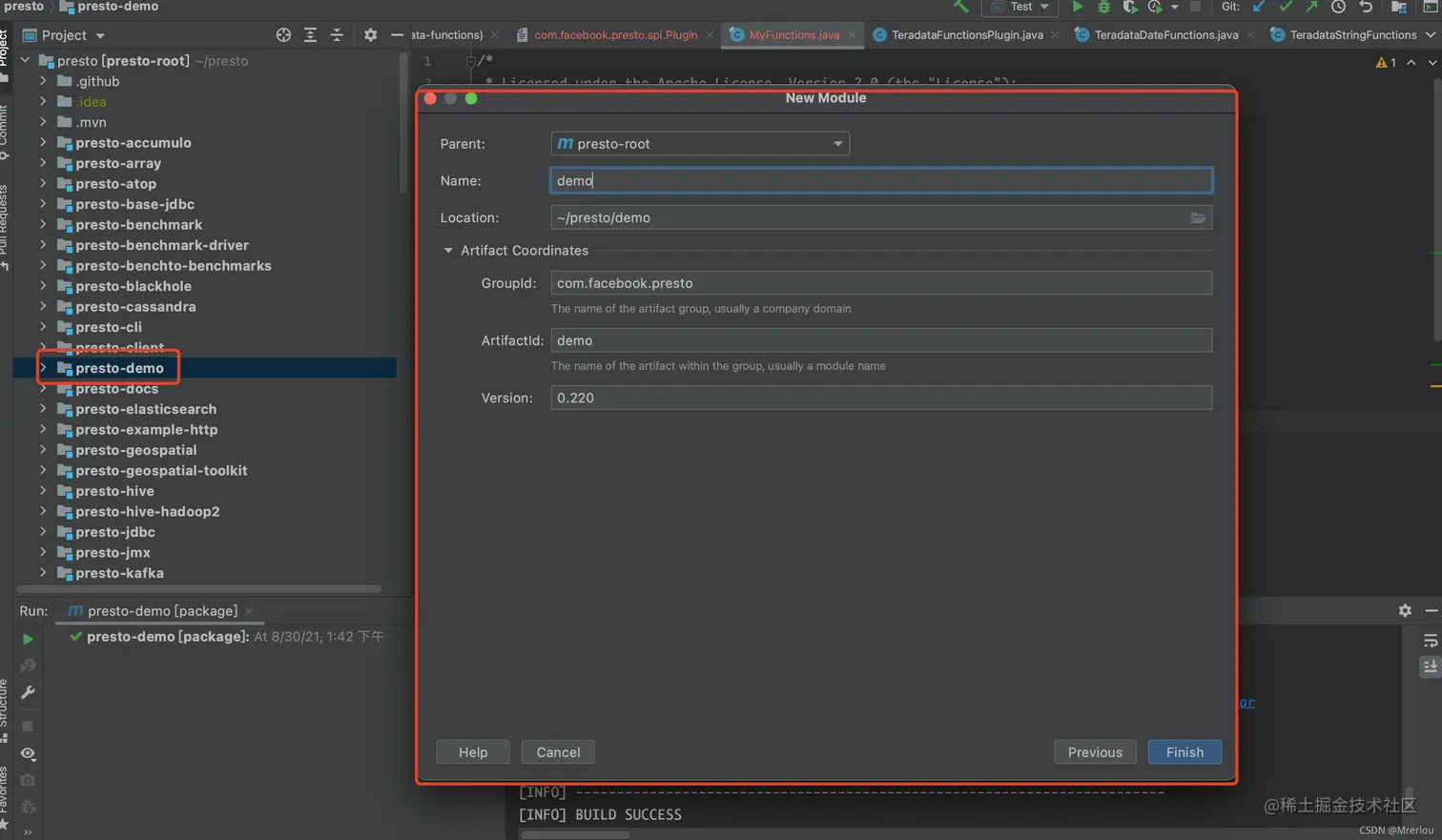Screen dimensions: 1442x840
Task: Switch to com.facebook.presto.spi.Plugin tab
Action: click(x=615, y=35)
